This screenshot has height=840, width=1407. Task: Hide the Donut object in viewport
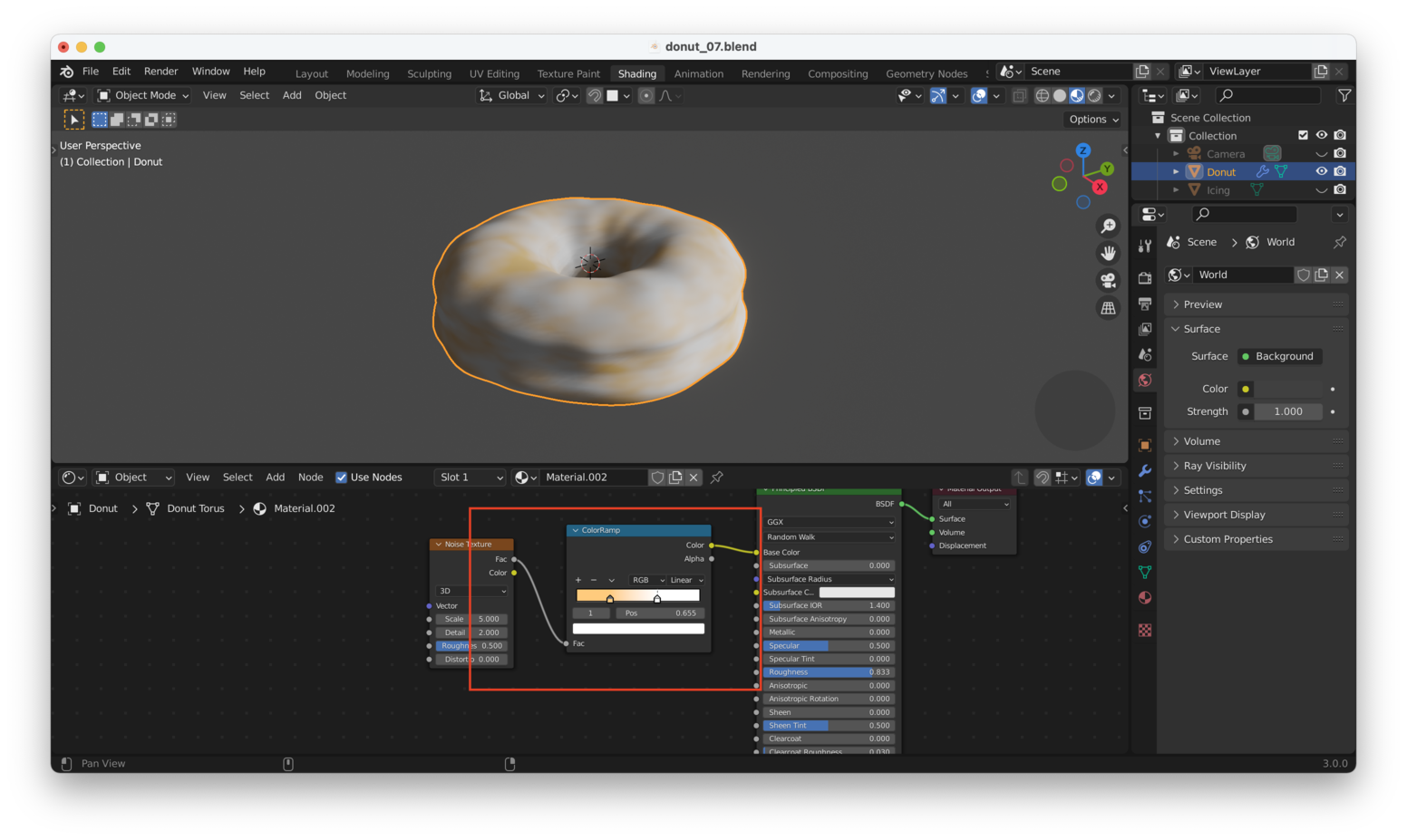1321,171
